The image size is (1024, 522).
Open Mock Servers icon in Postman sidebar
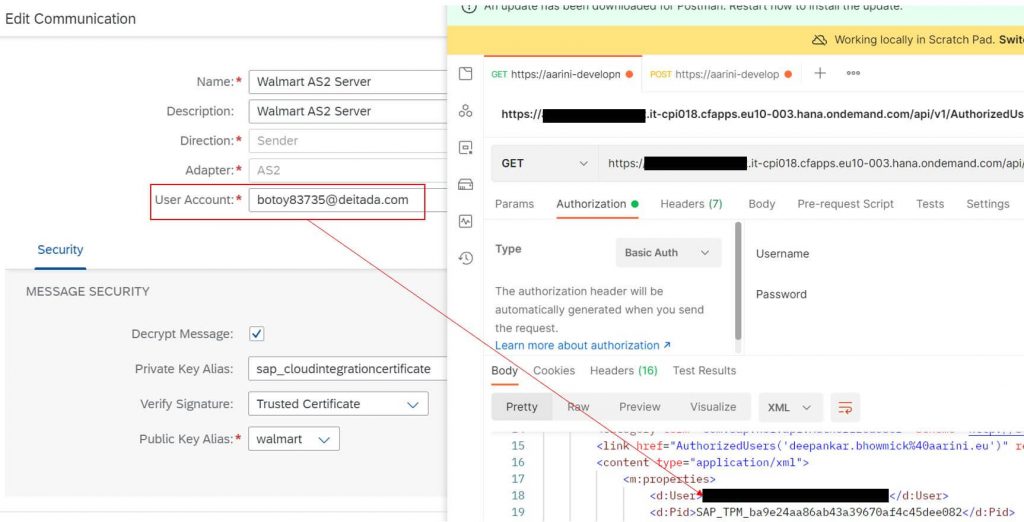click(x=465, y=184)
